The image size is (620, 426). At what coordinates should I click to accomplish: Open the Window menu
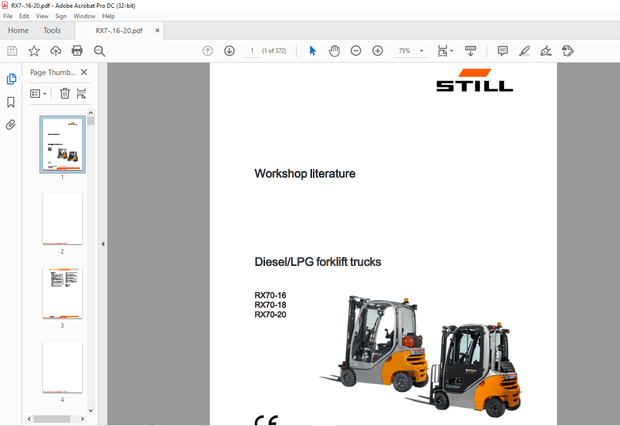point(85,16)
